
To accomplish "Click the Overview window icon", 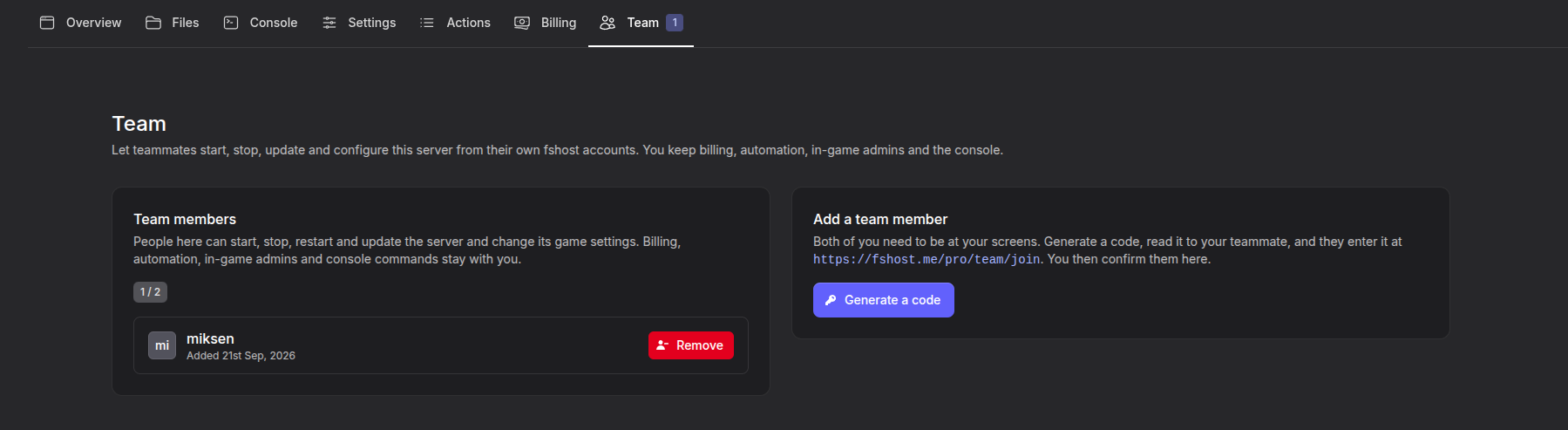I will [x=47, y=23].
